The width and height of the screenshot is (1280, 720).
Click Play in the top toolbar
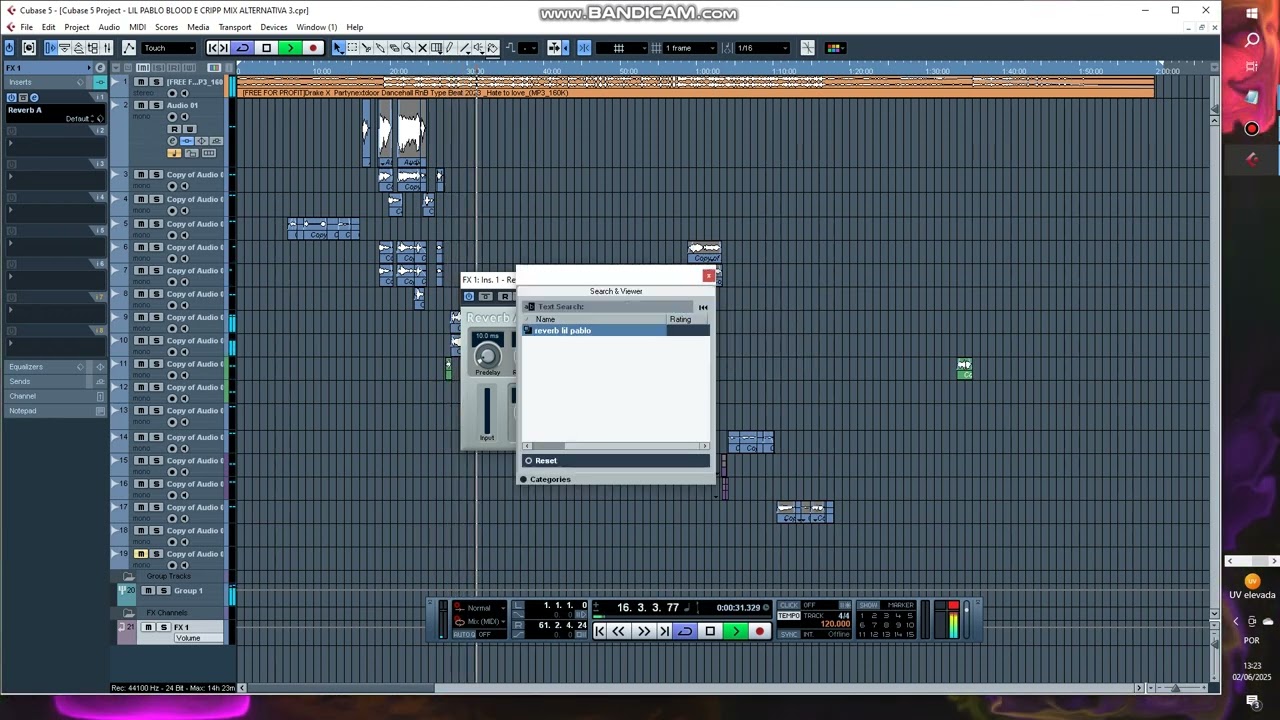290,47
